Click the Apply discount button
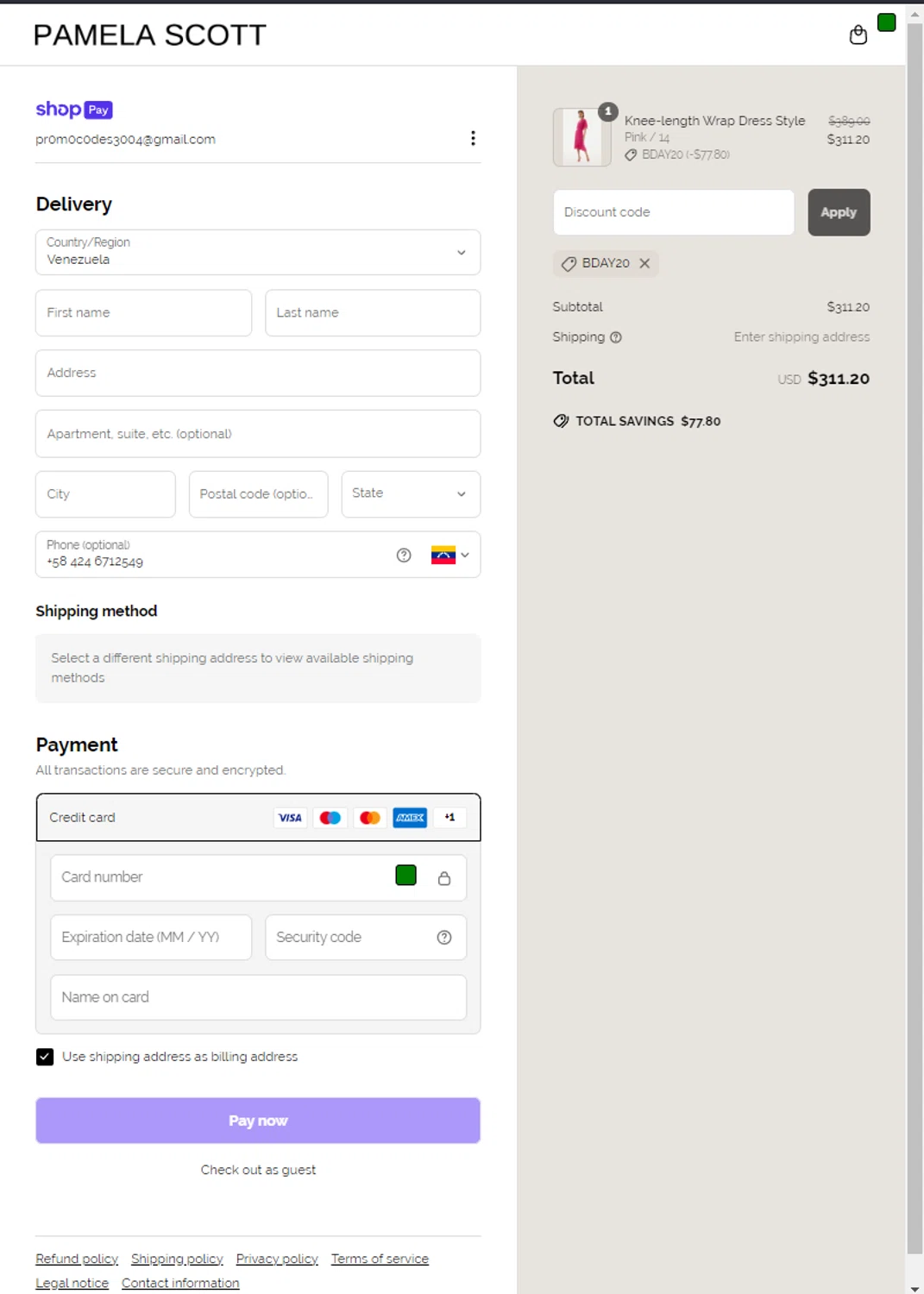 click(839, 212)
